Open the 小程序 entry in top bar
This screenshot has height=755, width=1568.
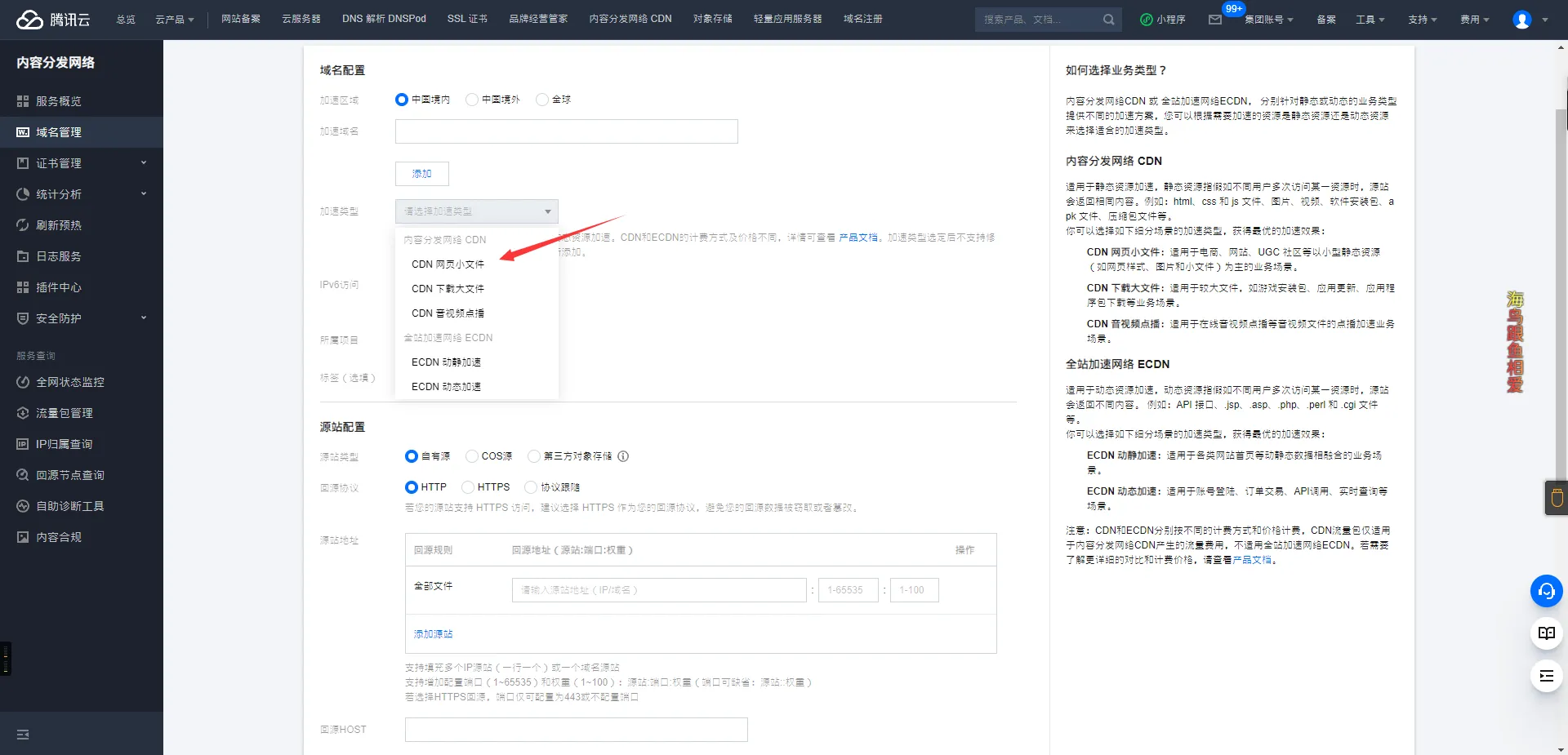[x=1163, y=19]
